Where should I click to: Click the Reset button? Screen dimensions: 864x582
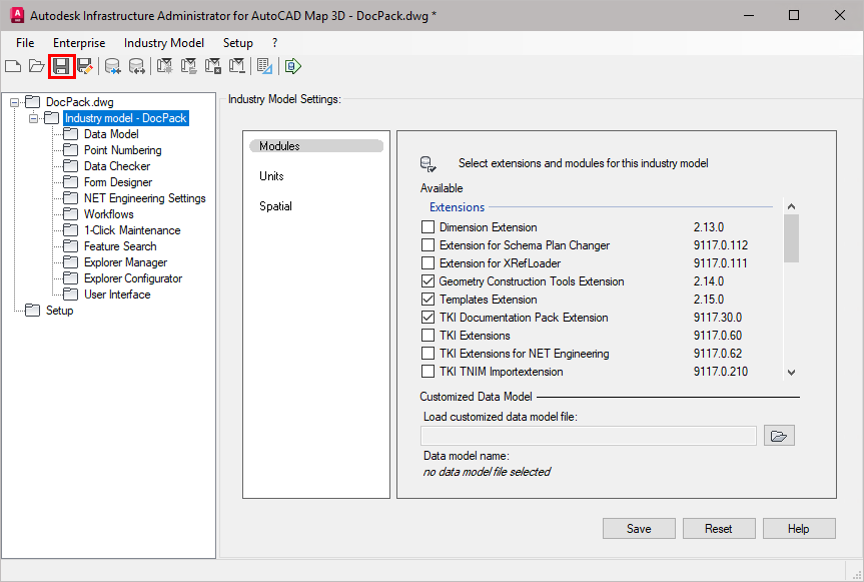719,529
